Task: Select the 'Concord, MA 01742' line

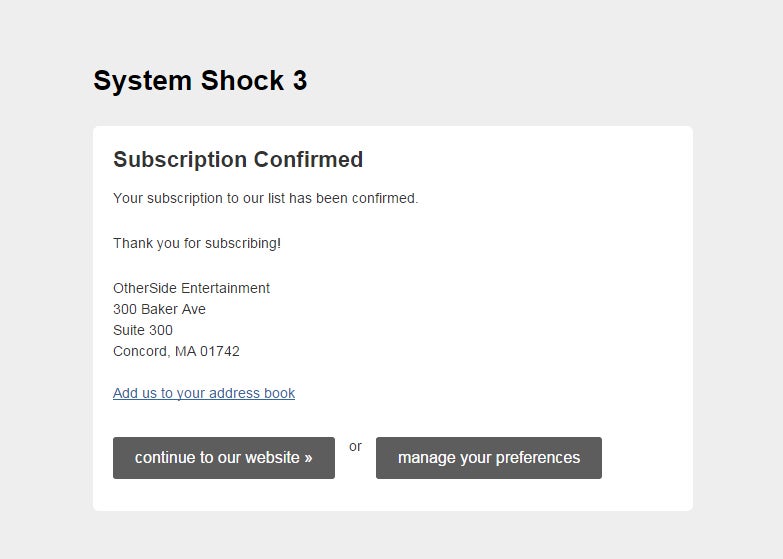Action: (x=176, y=351)
